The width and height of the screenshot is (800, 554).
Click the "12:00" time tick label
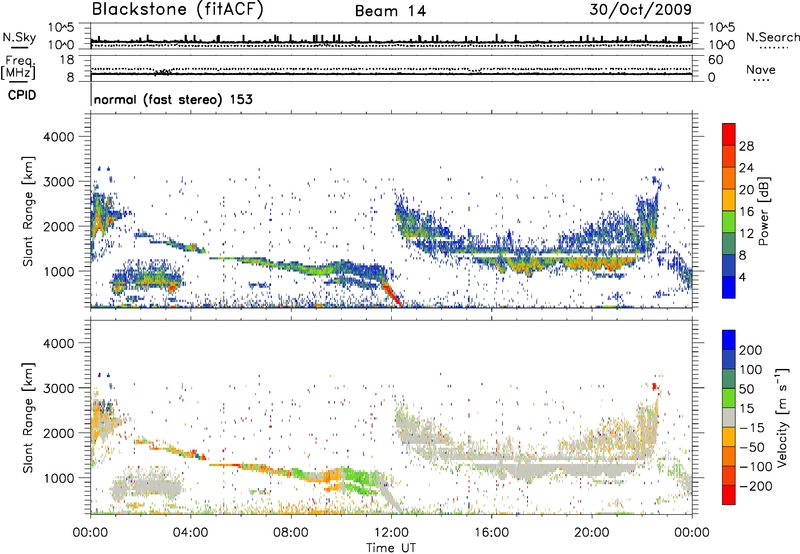[391, 533]
